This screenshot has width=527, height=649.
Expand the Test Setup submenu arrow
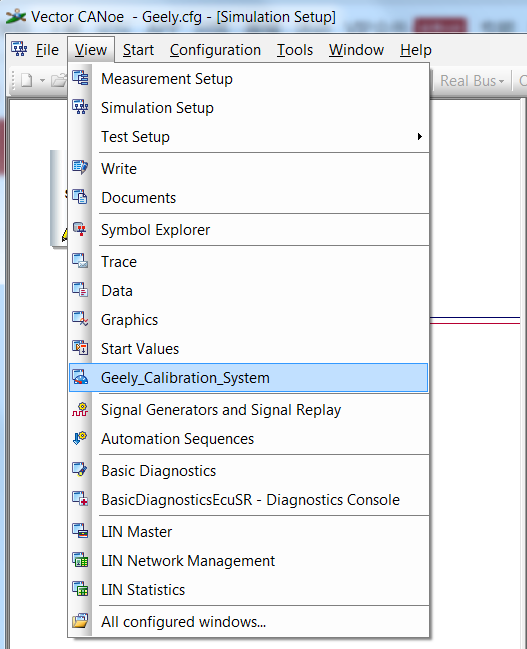pyautogui.click(x=420, y=136)
